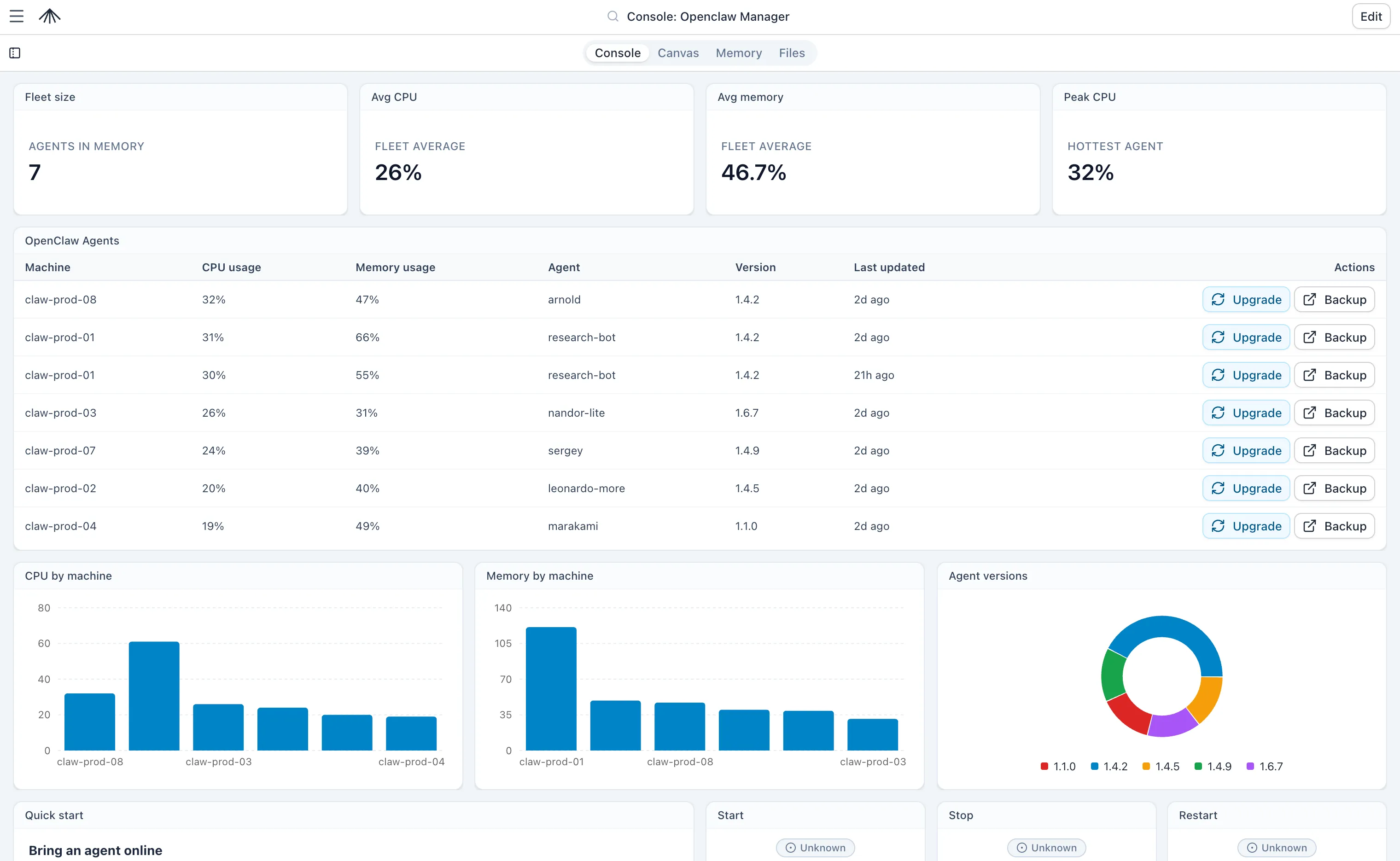Image resolution: width=1400 pixels, height=861 pixels.
Task: Click agent name arnold
Action: (x=564, y=300)
